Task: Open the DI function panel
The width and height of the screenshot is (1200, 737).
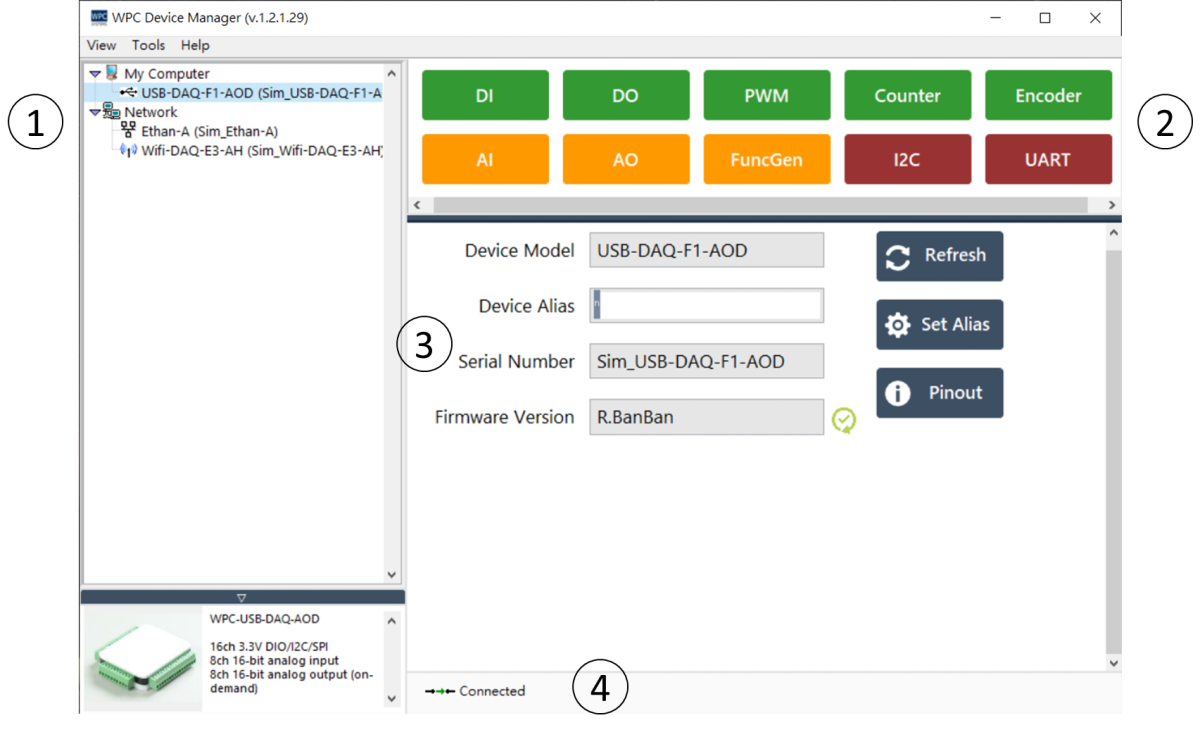Action: tap(485, 96)
